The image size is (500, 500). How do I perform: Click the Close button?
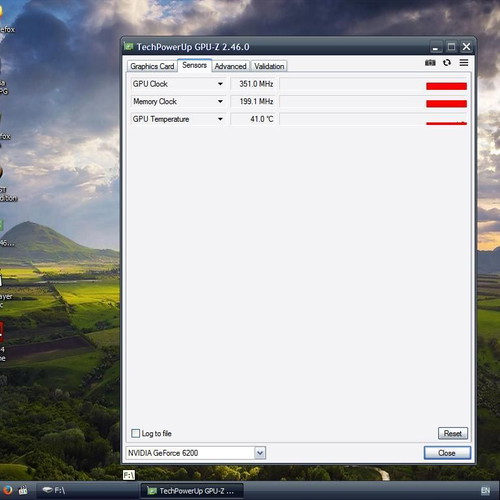click(x=447, y=453)
